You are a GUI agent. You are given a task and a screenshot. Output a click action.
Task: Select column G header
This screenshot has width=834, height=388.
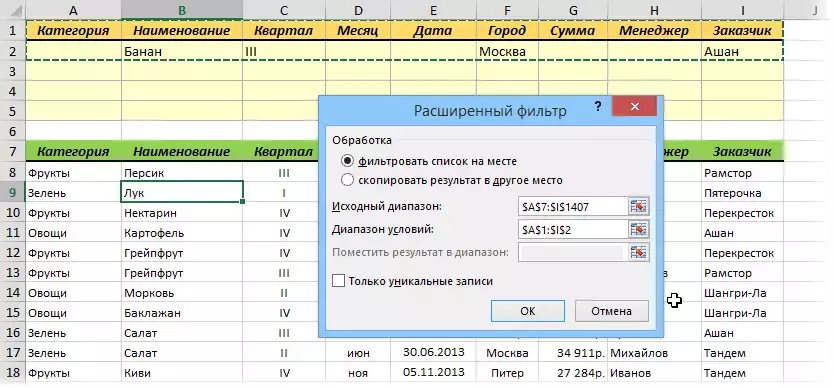point(573,10)
